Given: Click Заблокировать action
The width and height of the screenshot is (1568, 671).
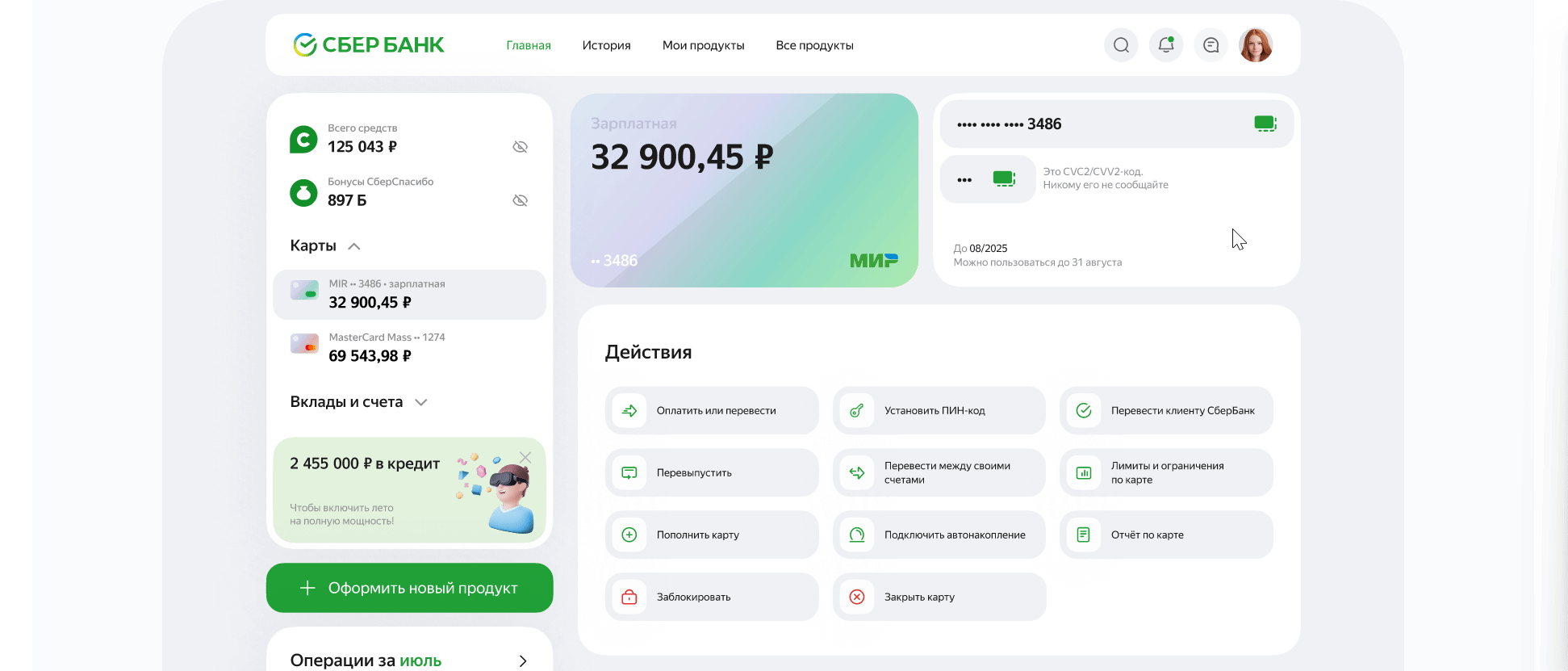Looking at the screenshot, I should 712,597.
